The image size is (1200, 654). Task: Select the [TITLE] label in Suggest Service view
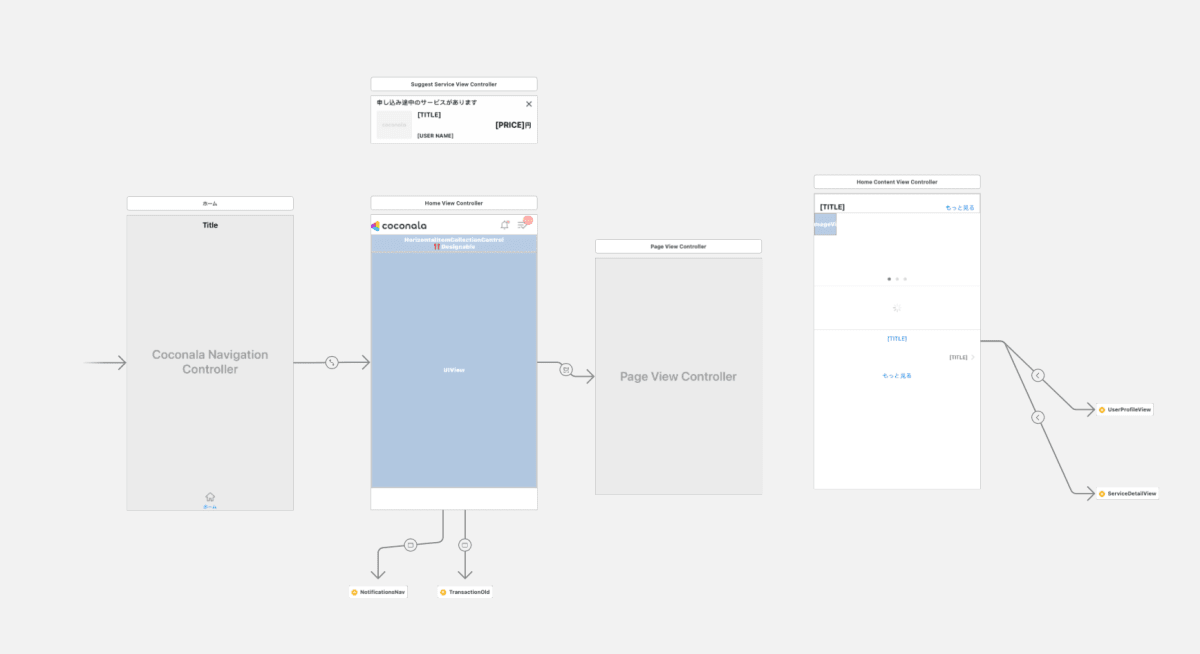[429, 115]
